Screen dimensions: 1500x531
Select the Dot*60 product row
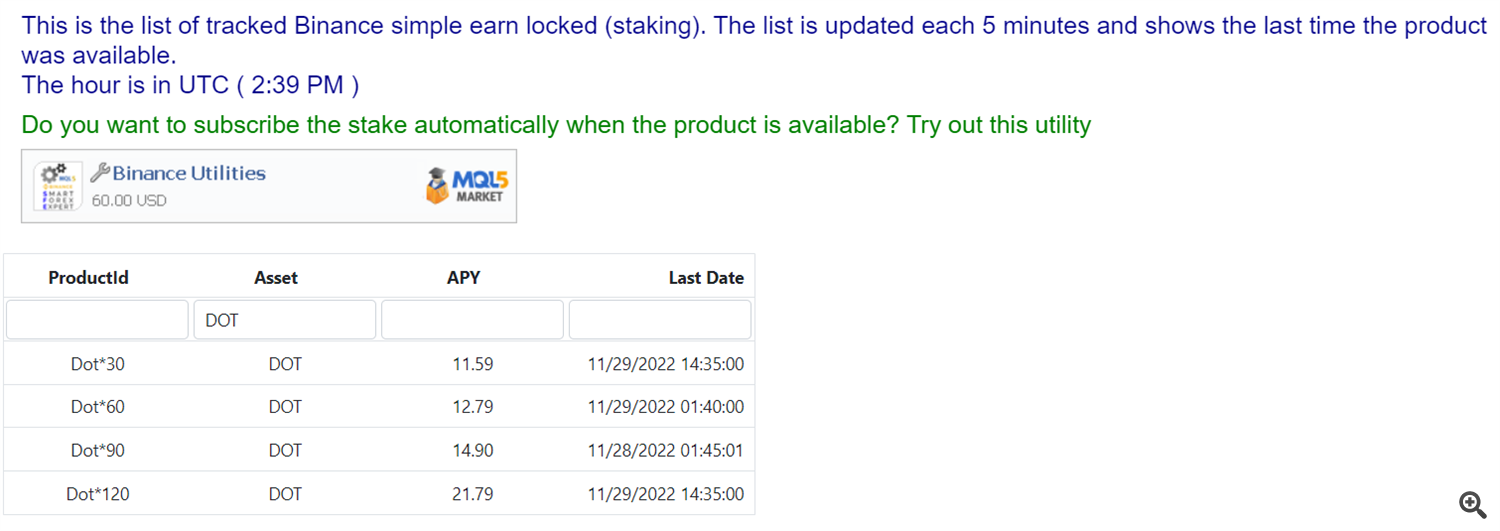click(x=379, y=407)
